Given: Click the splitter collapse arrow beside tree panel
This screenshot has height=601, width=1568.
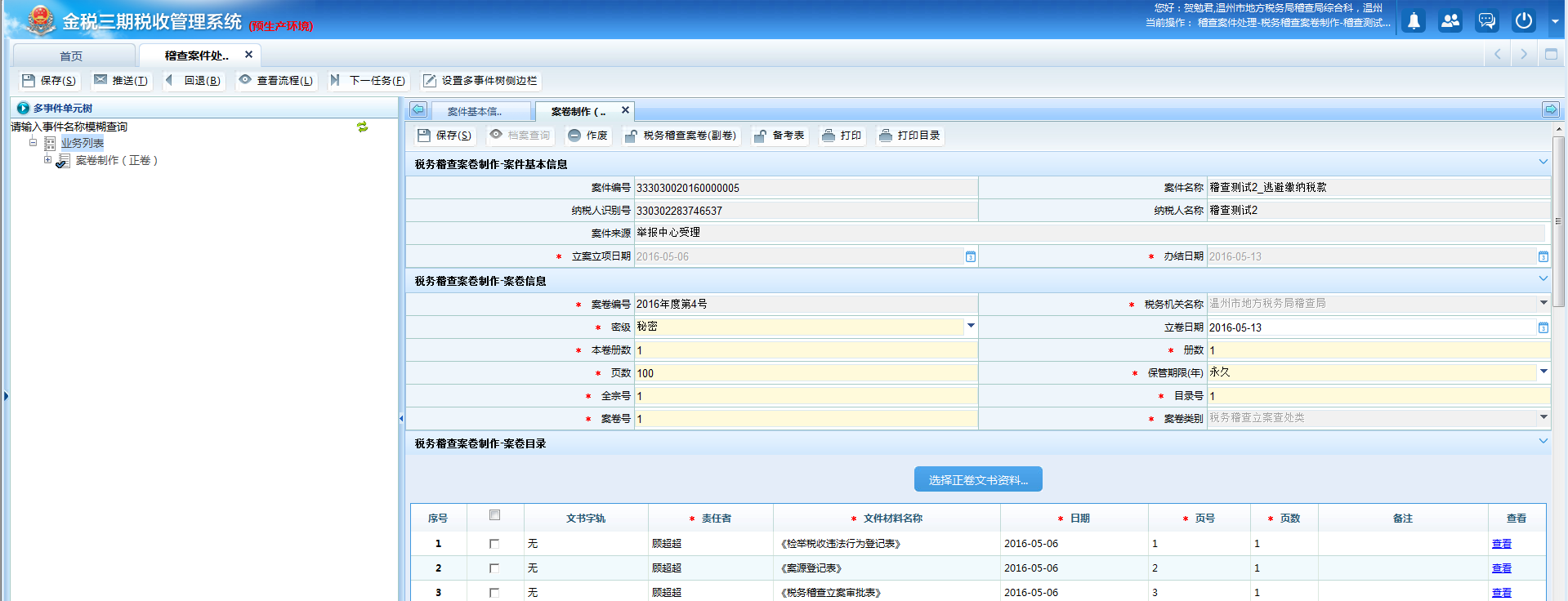Looking at the screenshot, I should point(401,419).
